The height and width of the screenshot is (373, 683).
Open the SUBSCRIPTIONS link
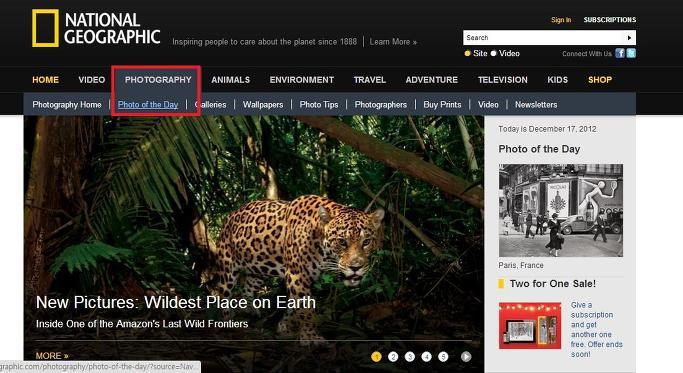click(610, 20)
